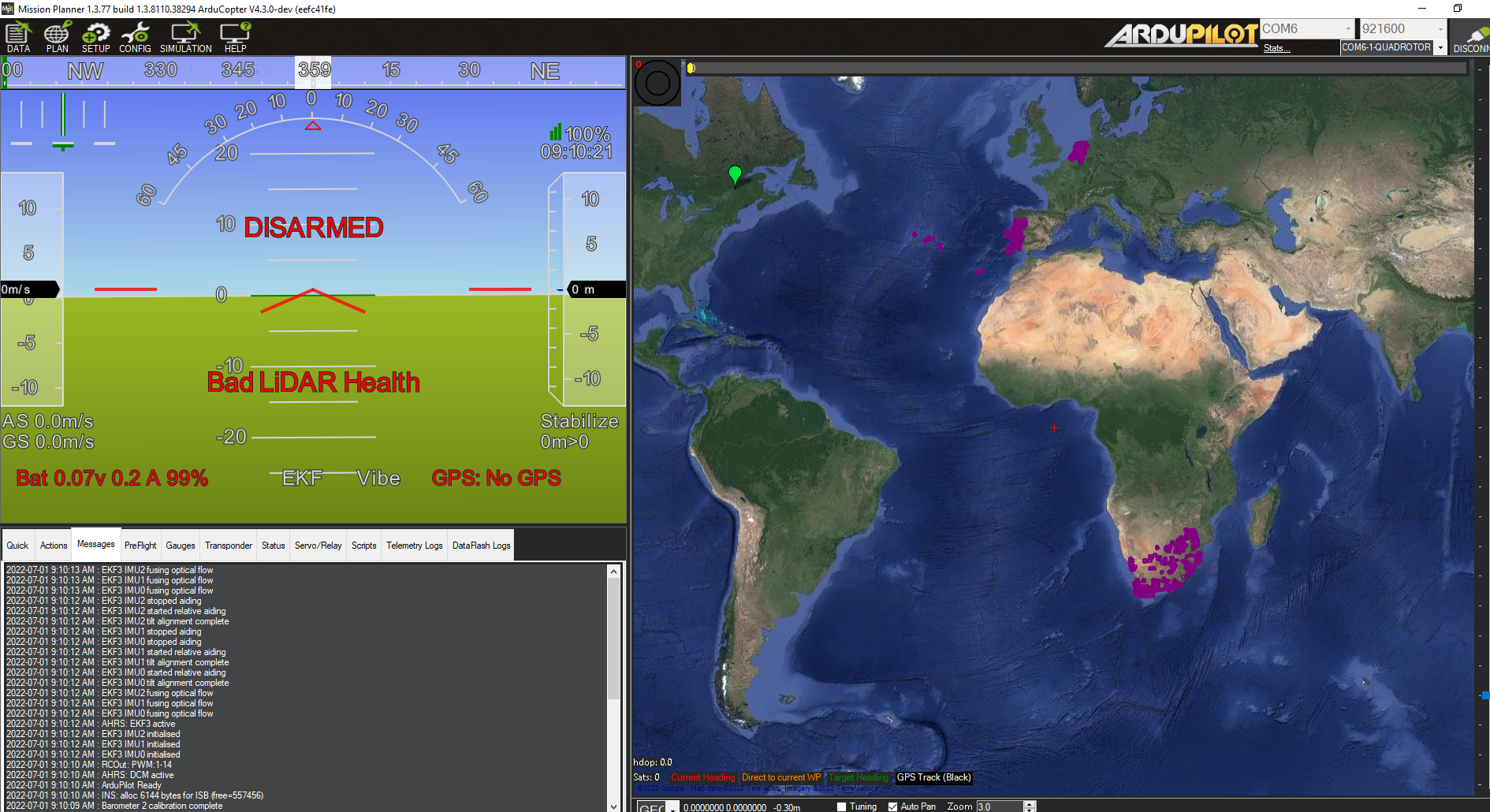The image size is (1490, 812).
Task: Click the Zoom value input field
Action: click(x=1000, y=806)
